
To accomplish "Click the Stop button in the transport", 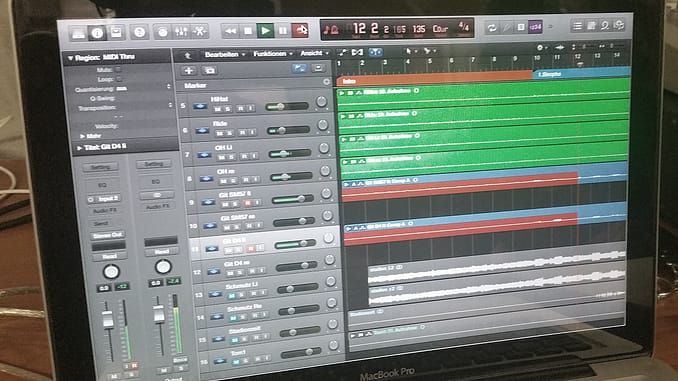I will 248,31.
